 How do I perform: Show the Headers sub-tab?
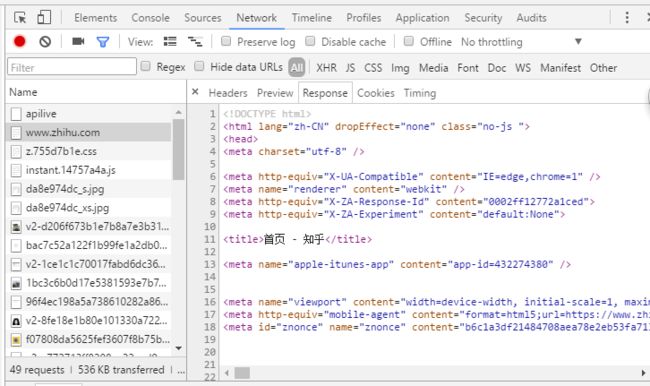pyautogui.click(x=228, y=93)
